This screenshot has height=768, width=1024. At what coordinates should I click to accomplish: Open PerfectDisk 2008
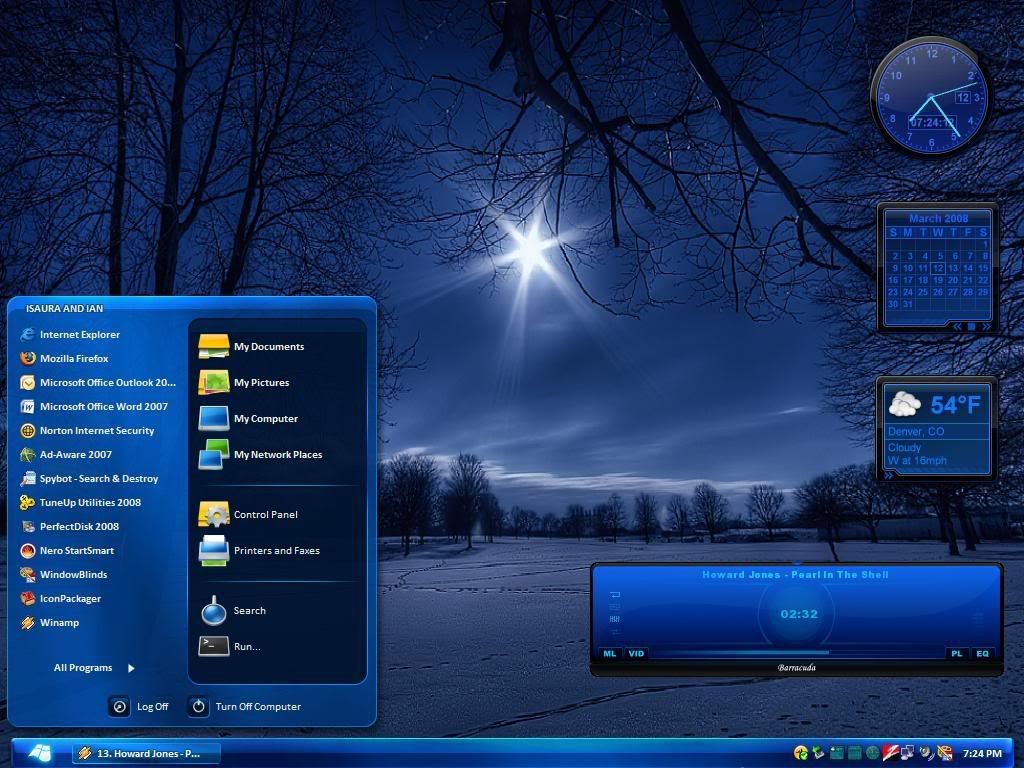(x=70, y=526)
